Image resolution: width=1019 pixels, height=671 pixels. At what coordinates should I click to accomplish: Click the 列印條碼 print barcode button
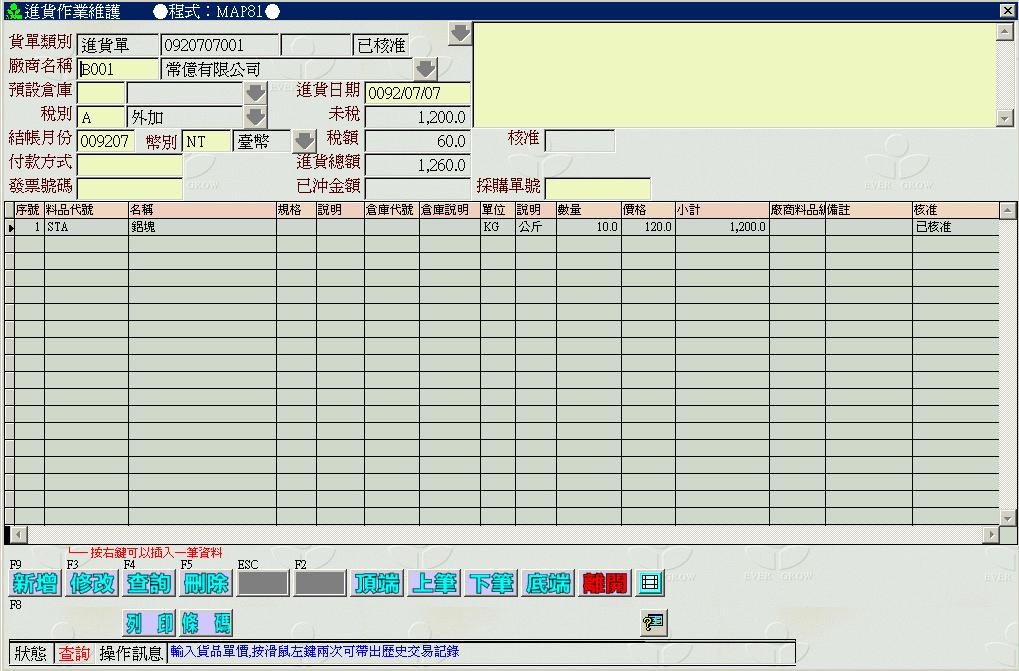178,624
